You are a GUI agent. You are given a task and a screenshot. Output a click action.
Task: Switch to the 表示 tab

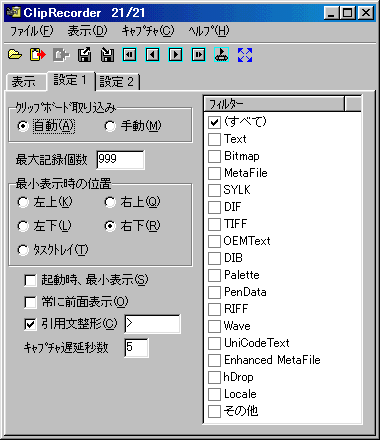tap(24, 82)
